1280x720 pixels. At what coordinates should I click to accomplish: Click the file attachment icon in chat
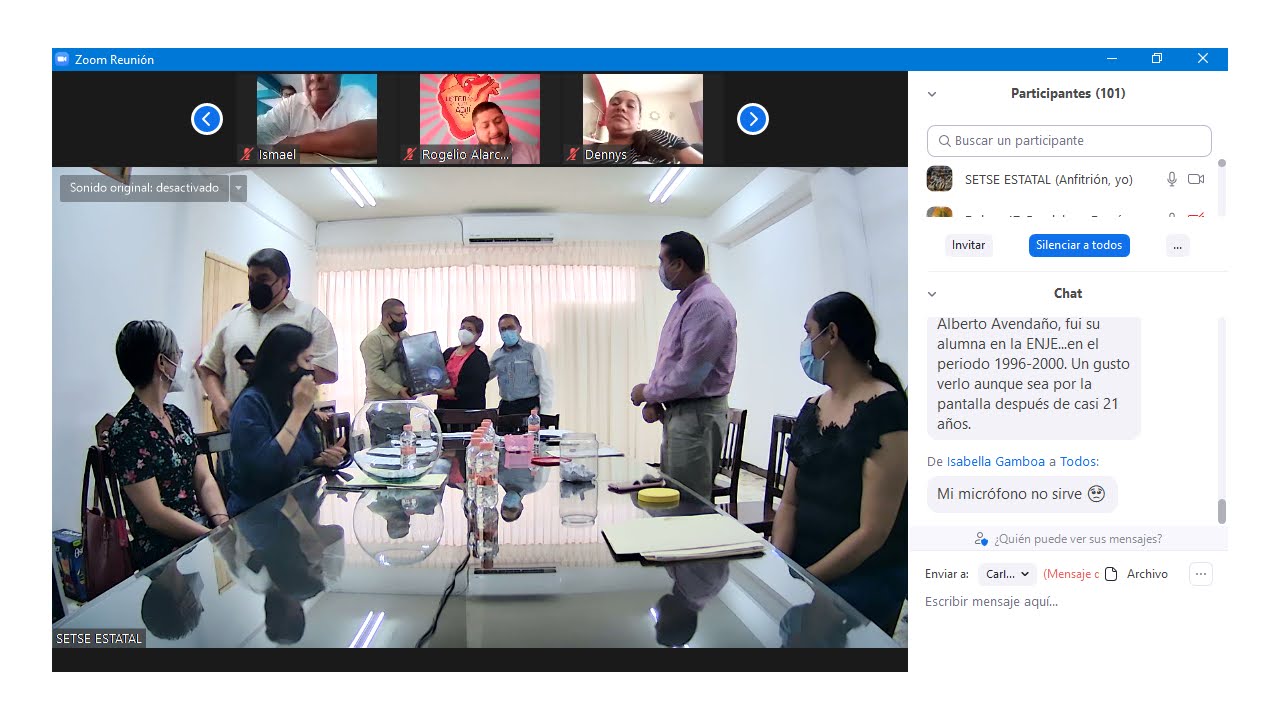click(x=1110, y=574)
